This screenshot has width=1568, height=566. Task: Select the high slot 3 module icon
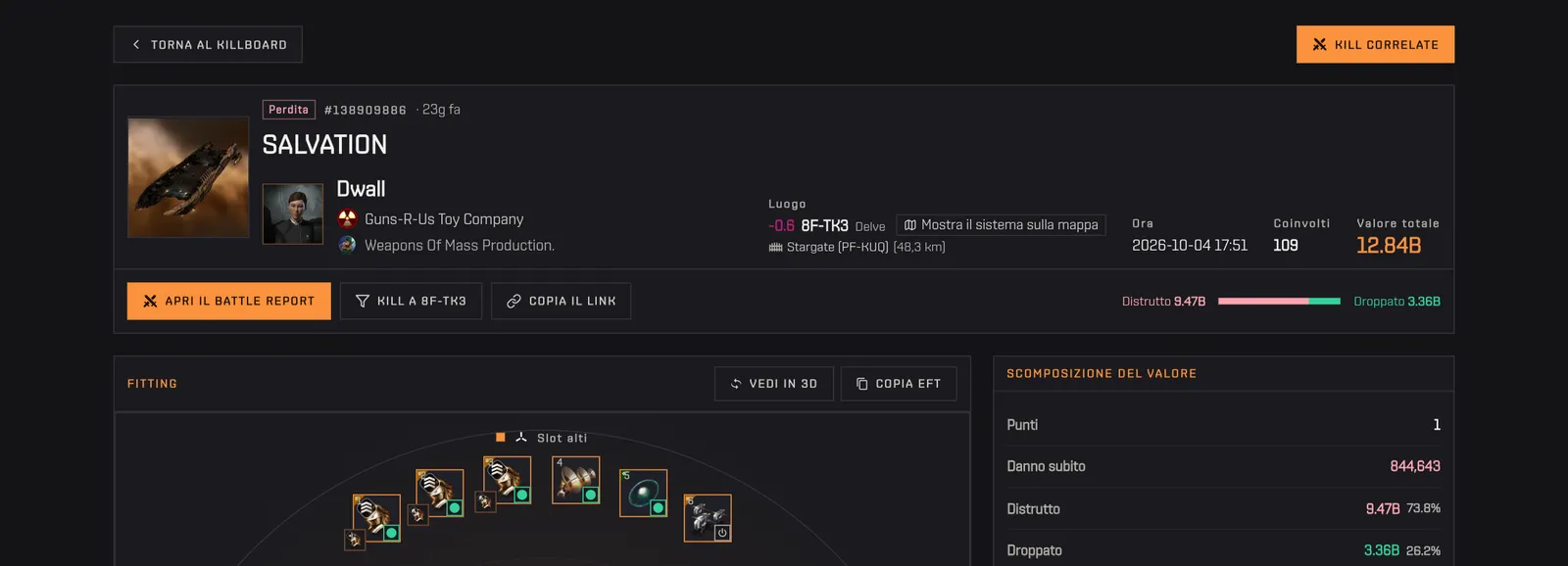click(x=508, y=480)
